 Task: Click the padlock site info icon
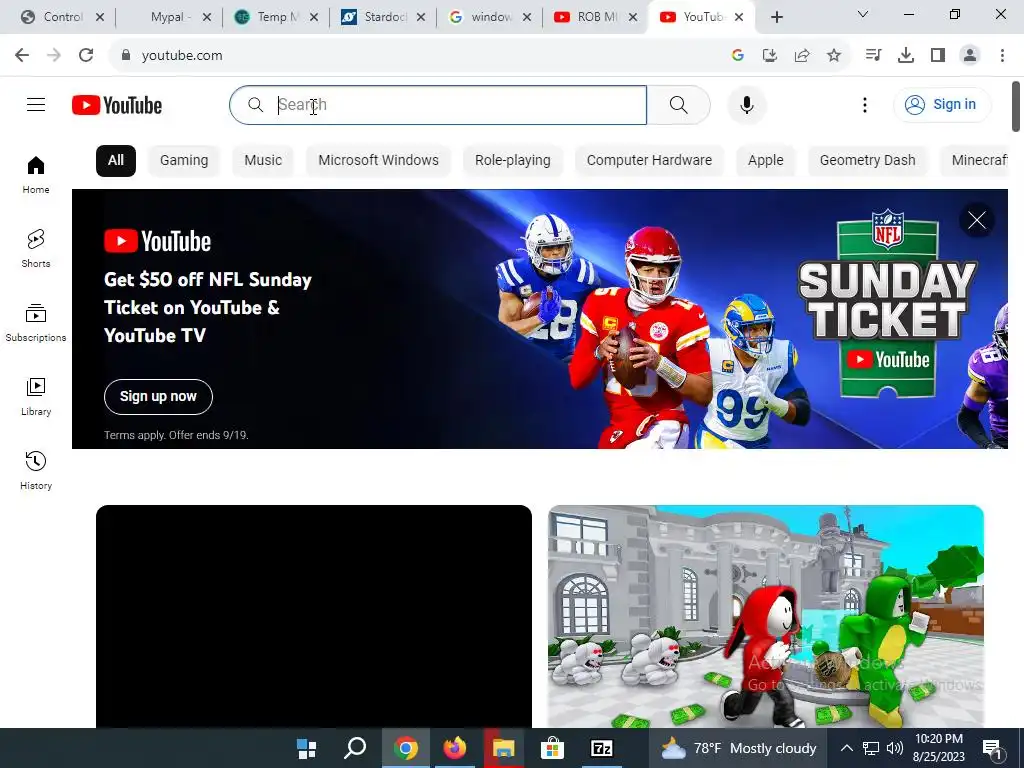125,56
